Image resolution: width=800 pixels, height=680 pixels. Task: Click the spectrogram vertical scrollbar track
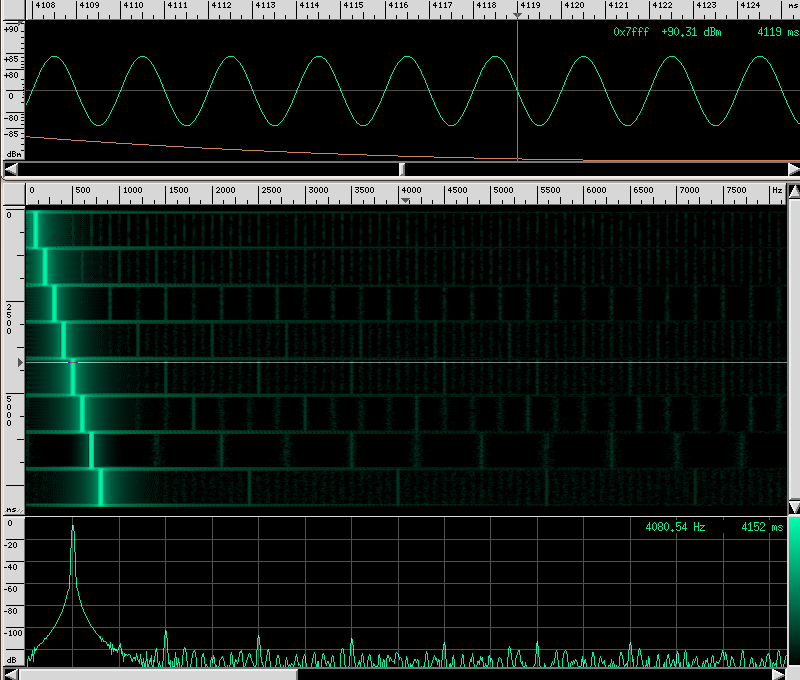793,350
